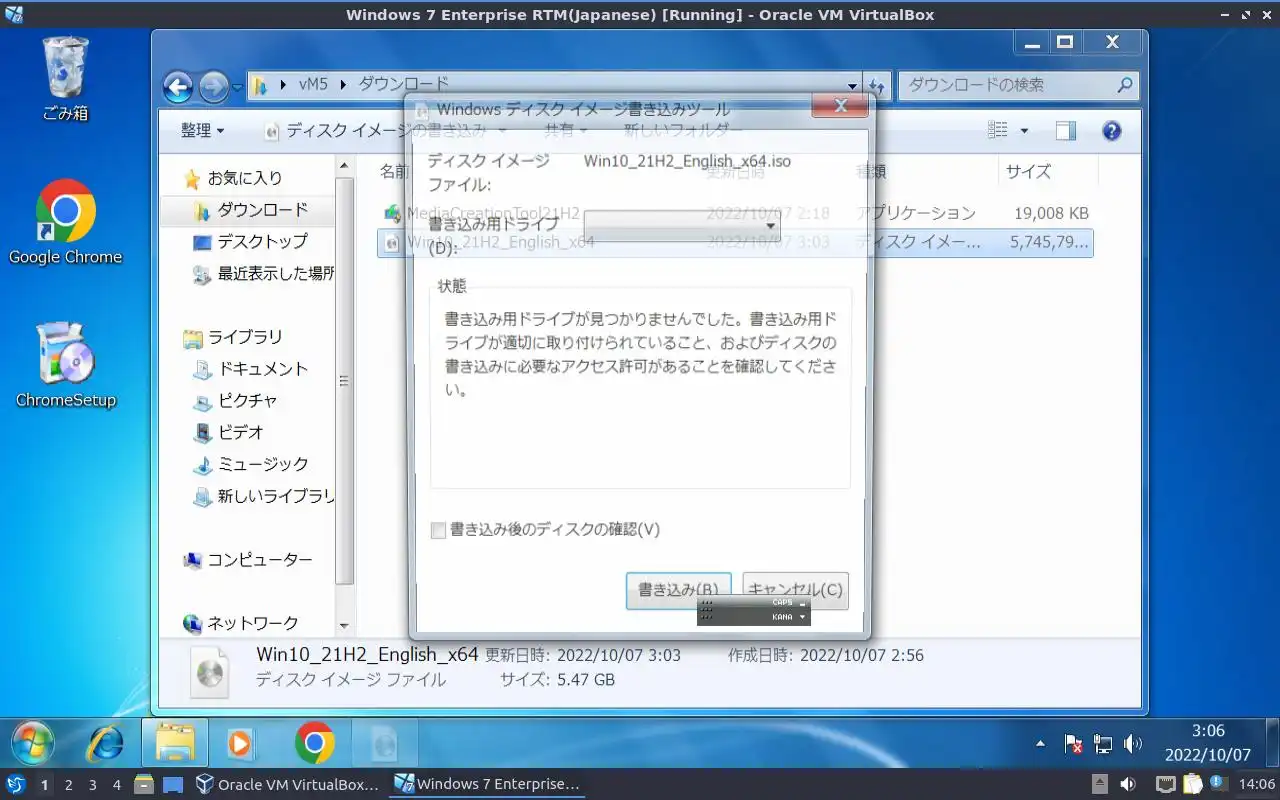Open the Explorer folder taskbar button
This screenshot has height=800, width=1280.
coord(175,743)
